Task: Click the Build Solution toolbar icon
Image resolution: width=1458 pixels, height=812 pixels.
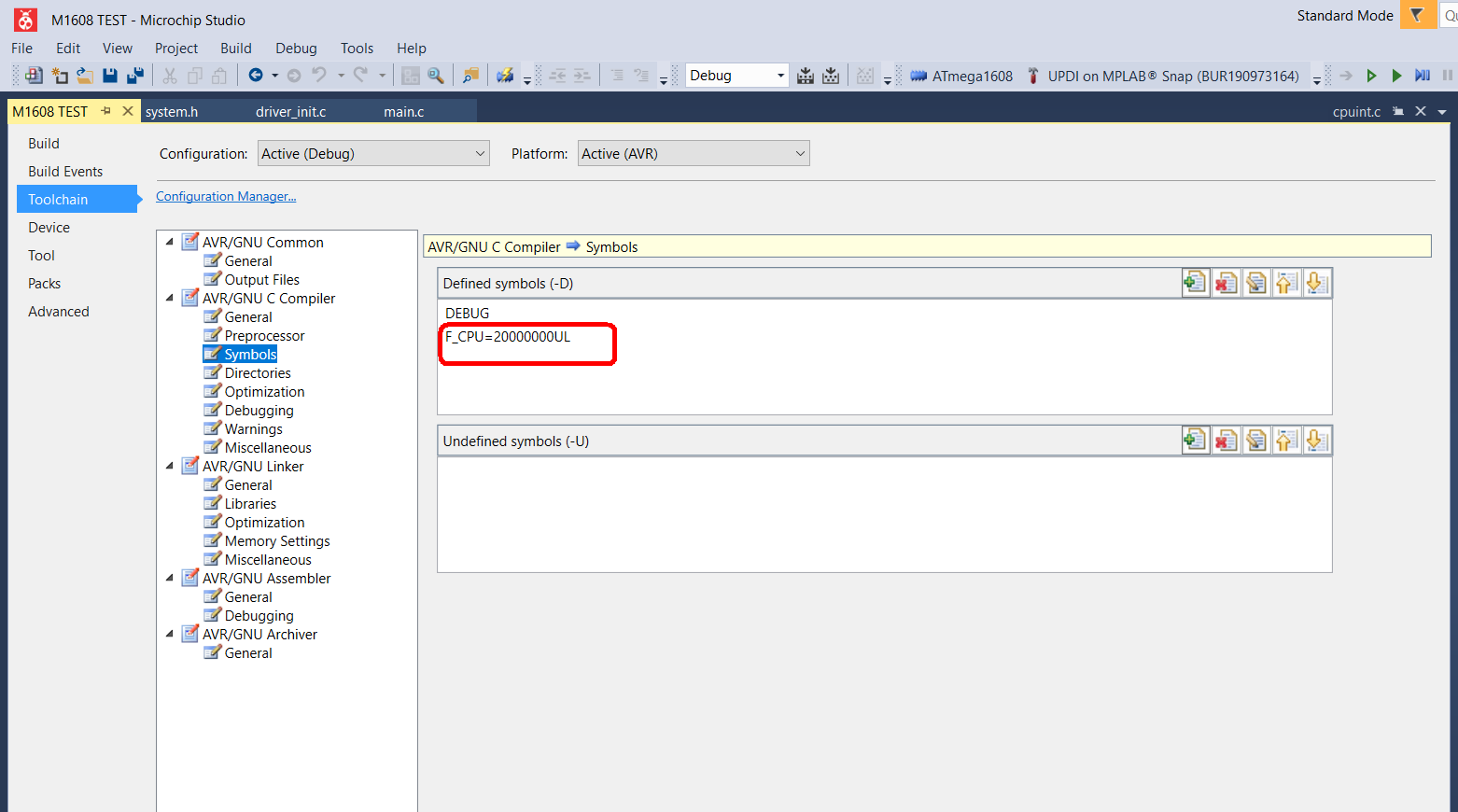Action: coord(806,76)
